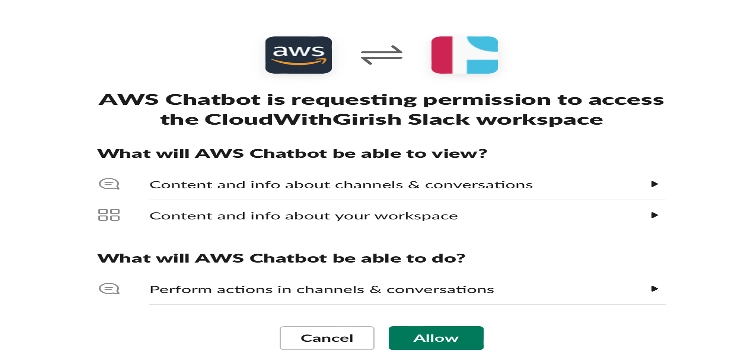Click the two-way exchange arrows icon
This screenshot has height=360, width=742.
tap(381, 55)
